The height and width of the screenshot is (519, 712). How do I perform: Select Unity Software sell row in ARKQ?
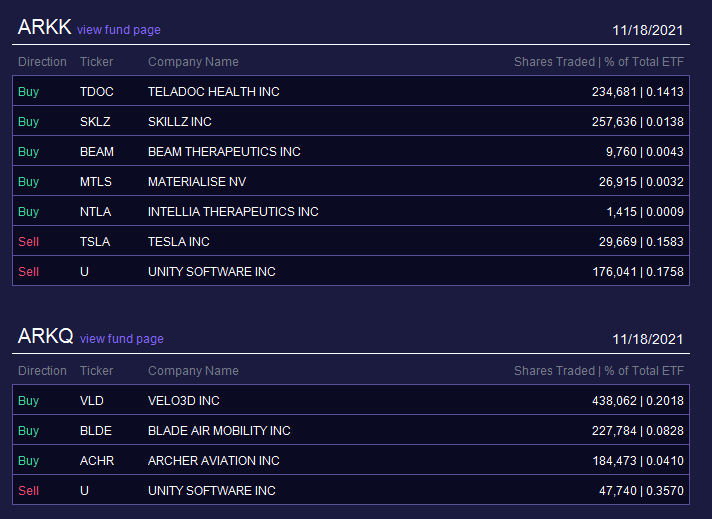pyautogui.click(x=351, y=490)
